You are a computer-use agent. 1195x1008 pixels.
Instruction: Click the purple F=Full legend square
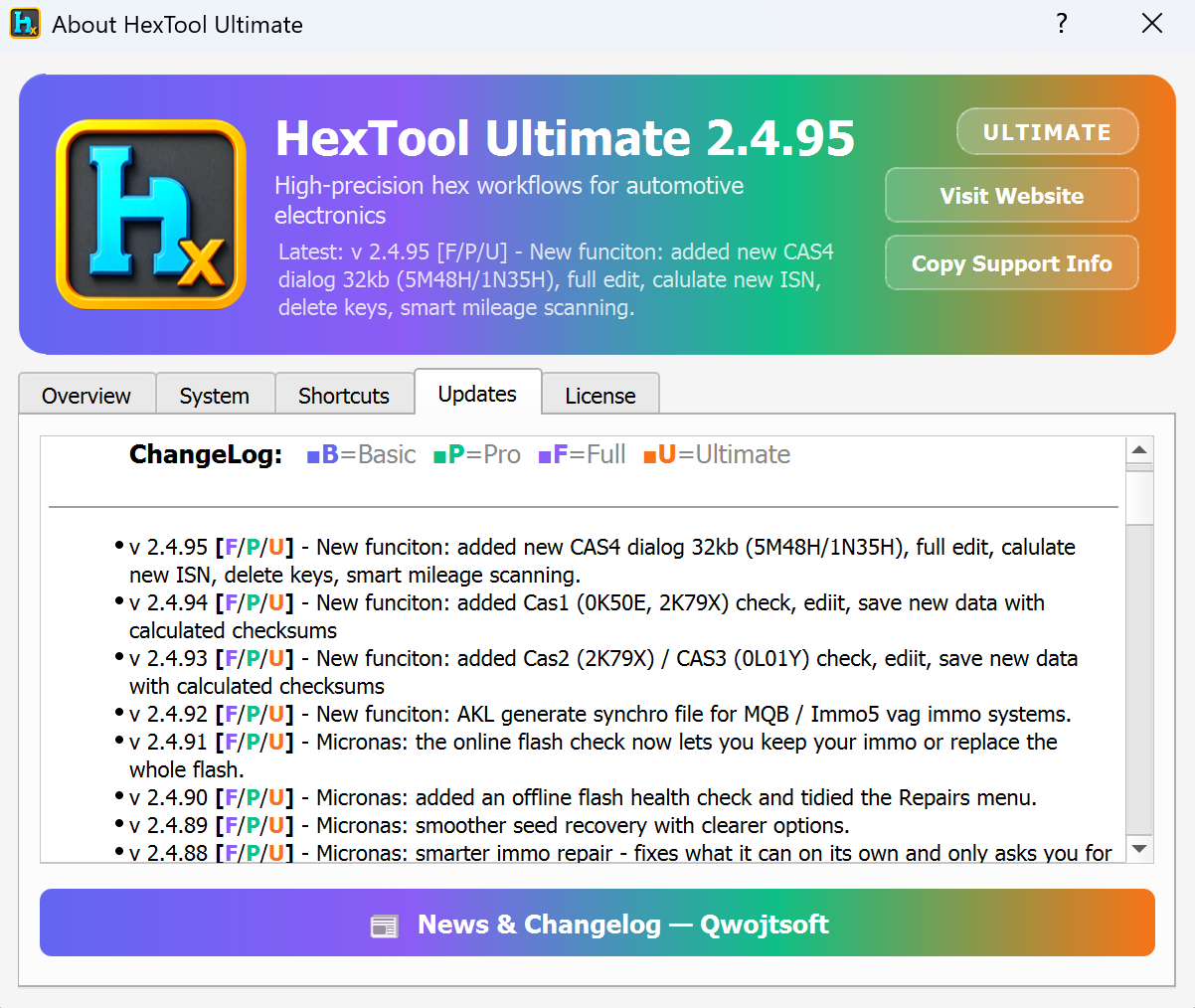tap(545, 457)
